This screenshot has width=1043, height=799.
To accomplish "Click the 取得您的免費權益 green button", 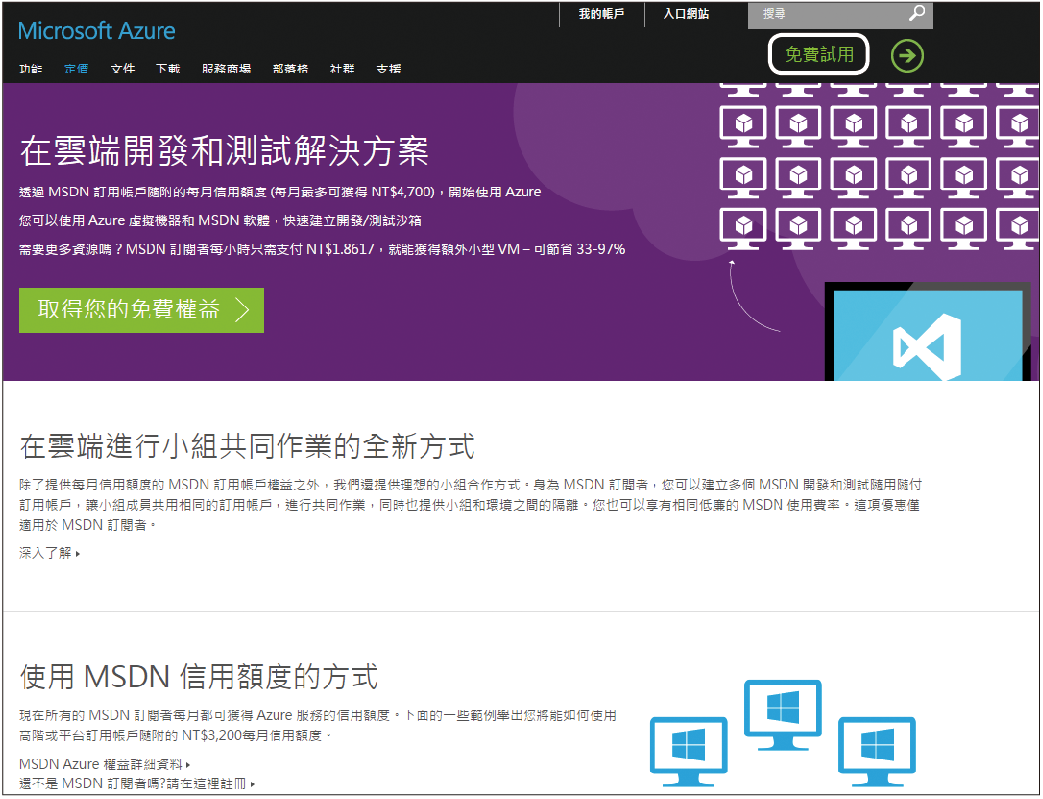I will click(141, 310).
